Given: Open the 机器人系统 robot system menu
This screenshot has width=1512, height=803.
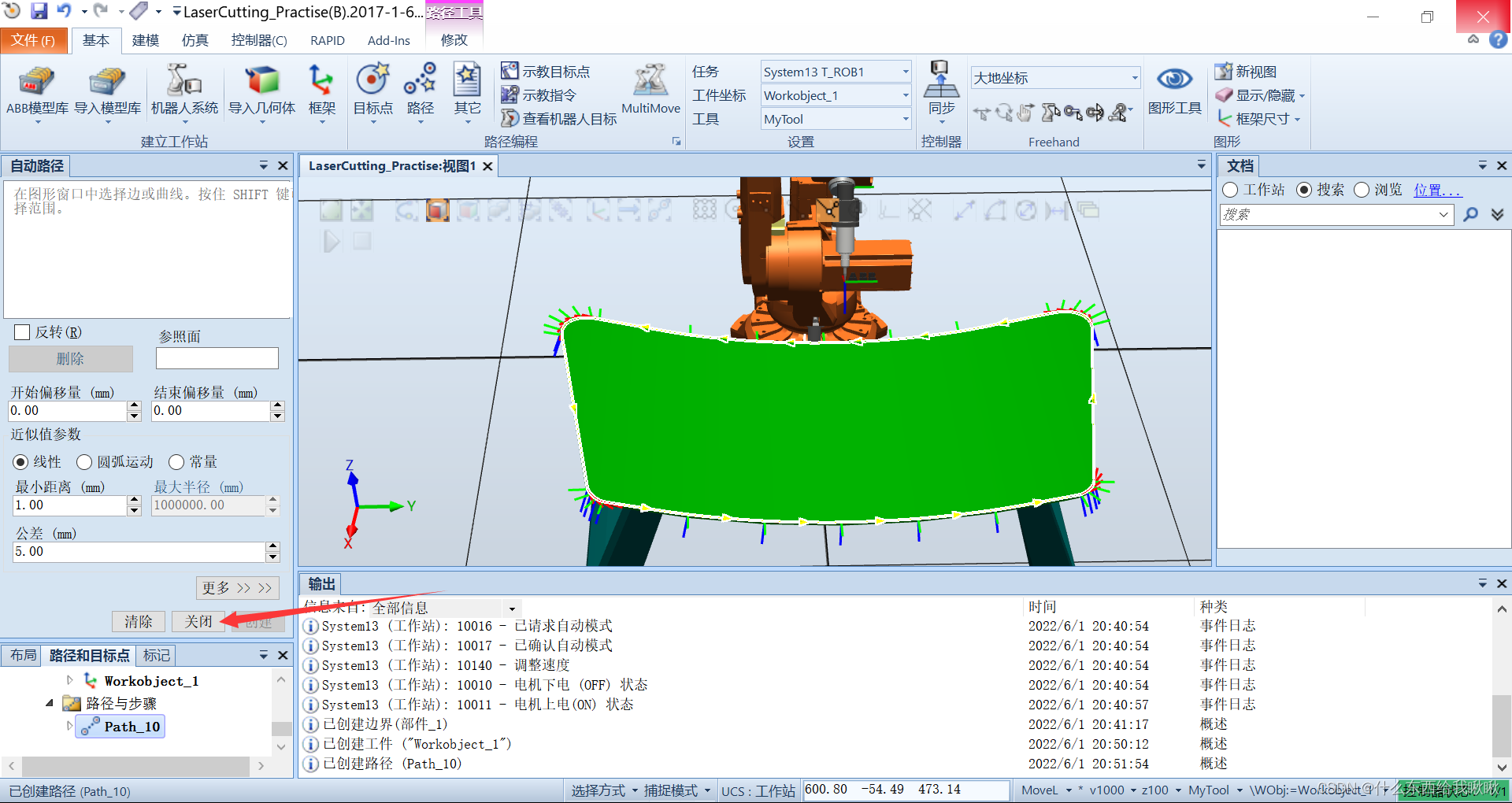Looking at the screenshot, I should point(184,91).
